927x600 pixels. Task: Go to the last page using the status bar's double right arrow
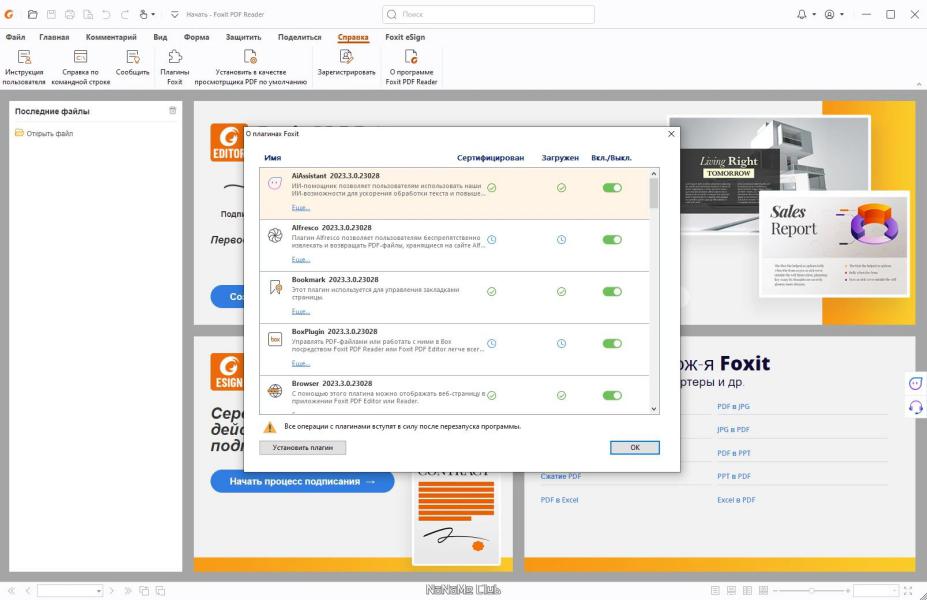point(128,591)
